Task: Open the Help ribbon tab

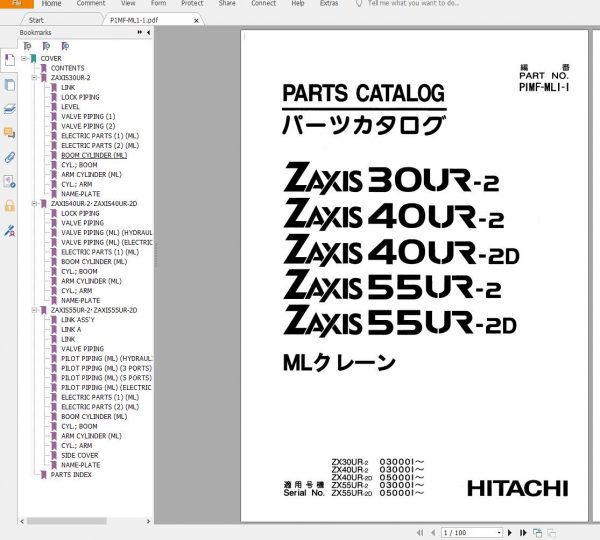Action: click(298, 3)
